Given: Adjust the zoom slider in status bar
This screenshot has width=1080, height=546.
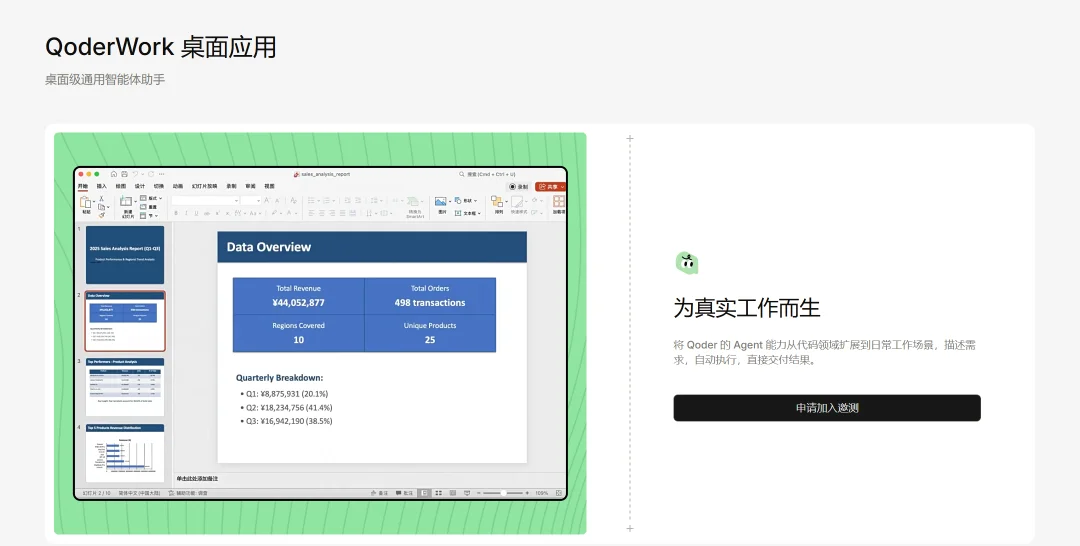Looking at the screenshot, I should (x=503, y=493).
